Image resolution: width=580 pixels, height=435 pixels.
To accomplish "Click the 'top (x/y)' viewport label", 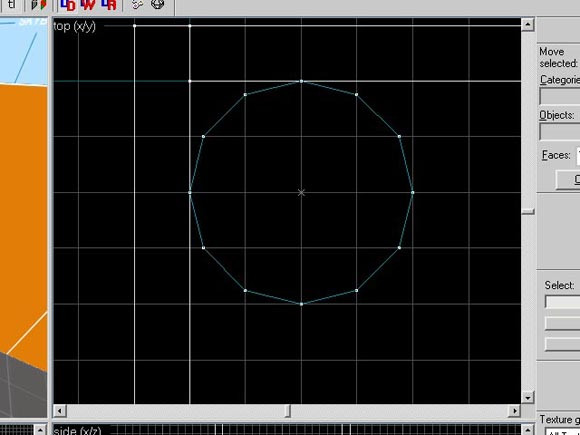I will pyautogui.click(x=75, y=27).
